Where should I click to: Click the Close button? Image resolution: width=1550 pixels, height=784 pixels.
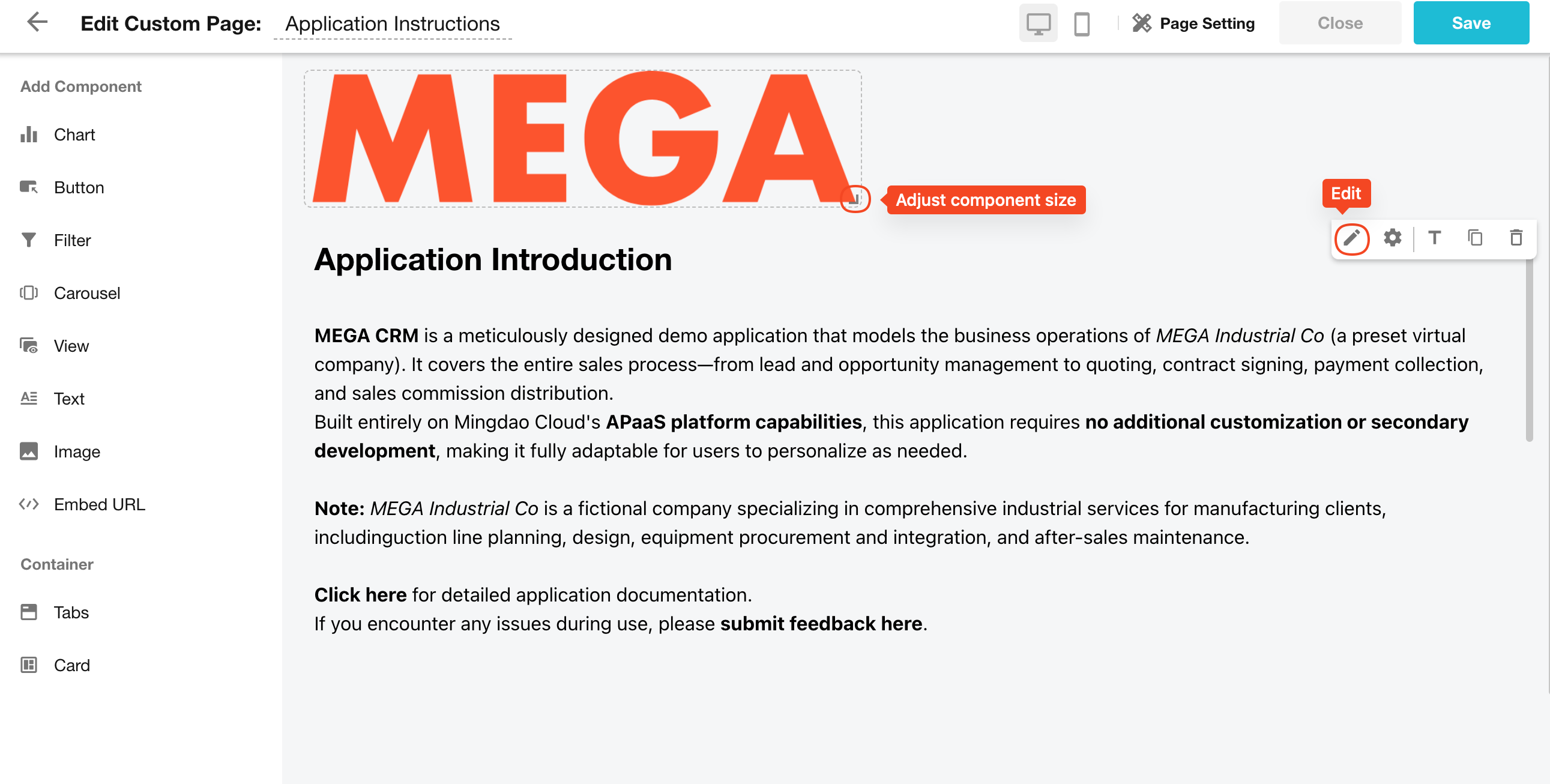pyautogui.click(x=1339, y=23)
